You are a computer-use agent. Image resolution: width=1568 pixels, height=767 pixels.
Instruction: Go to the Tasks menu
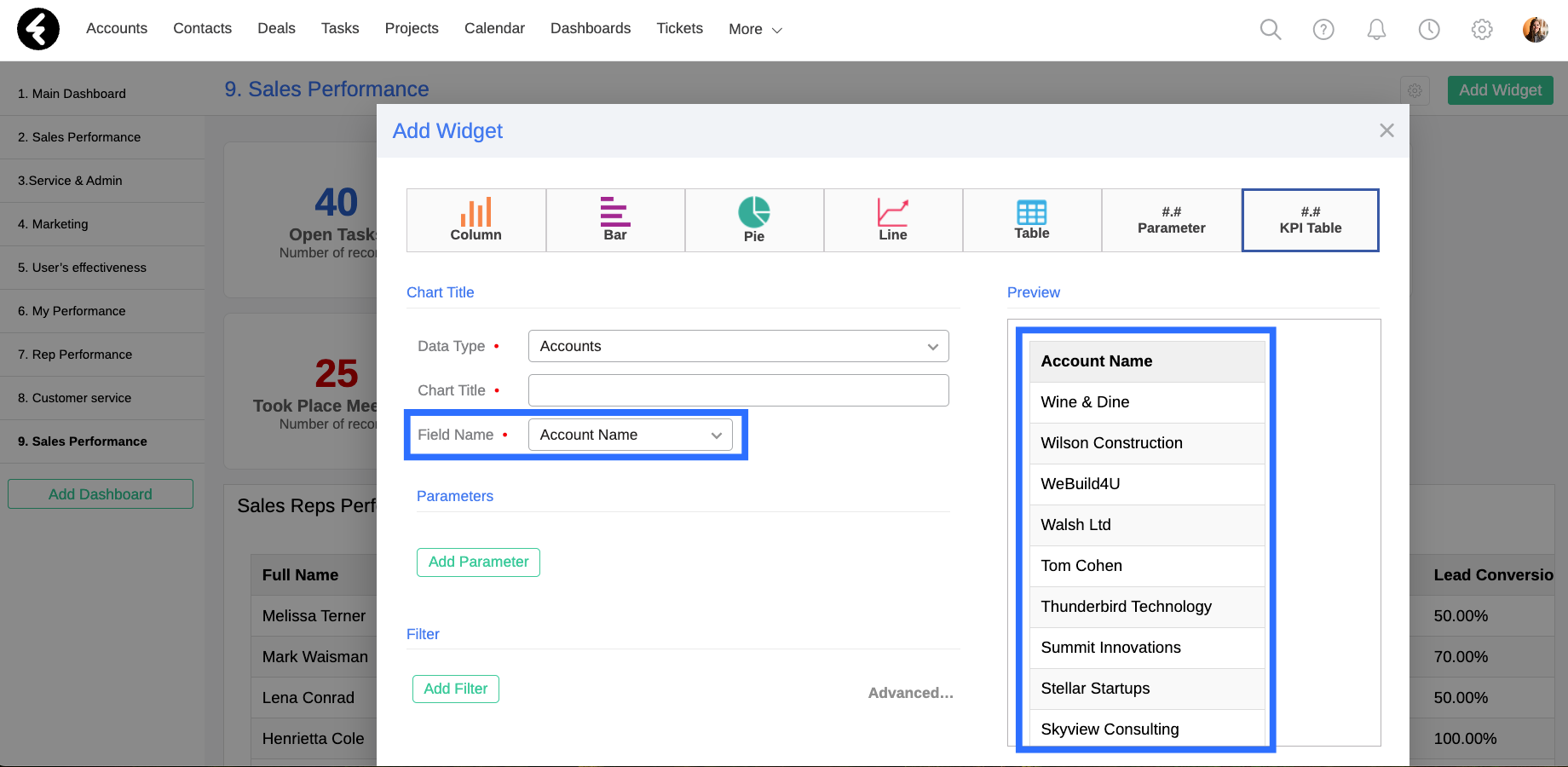point(340,28)
